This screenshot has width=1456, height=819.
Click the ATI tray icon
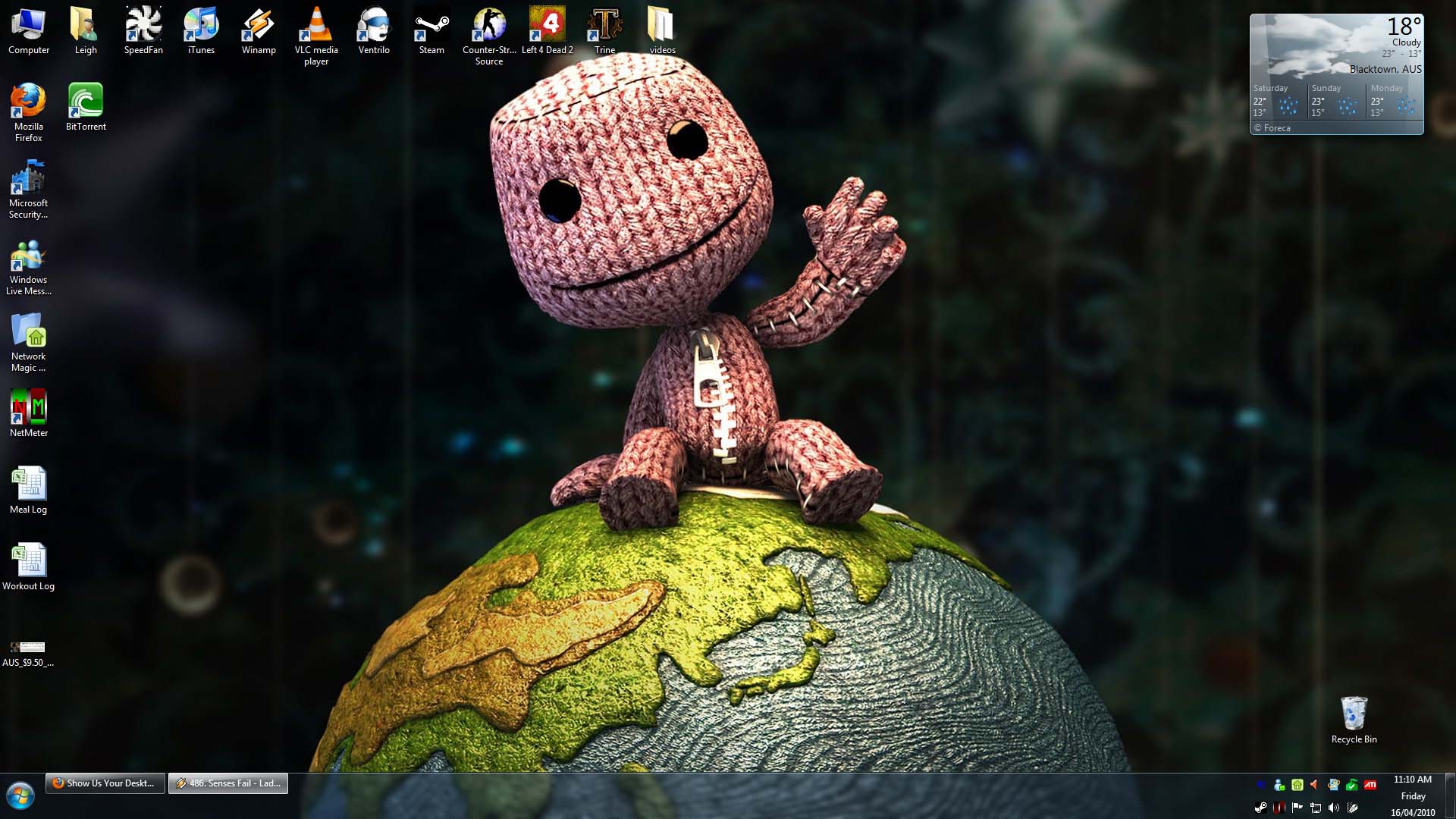1370,785
